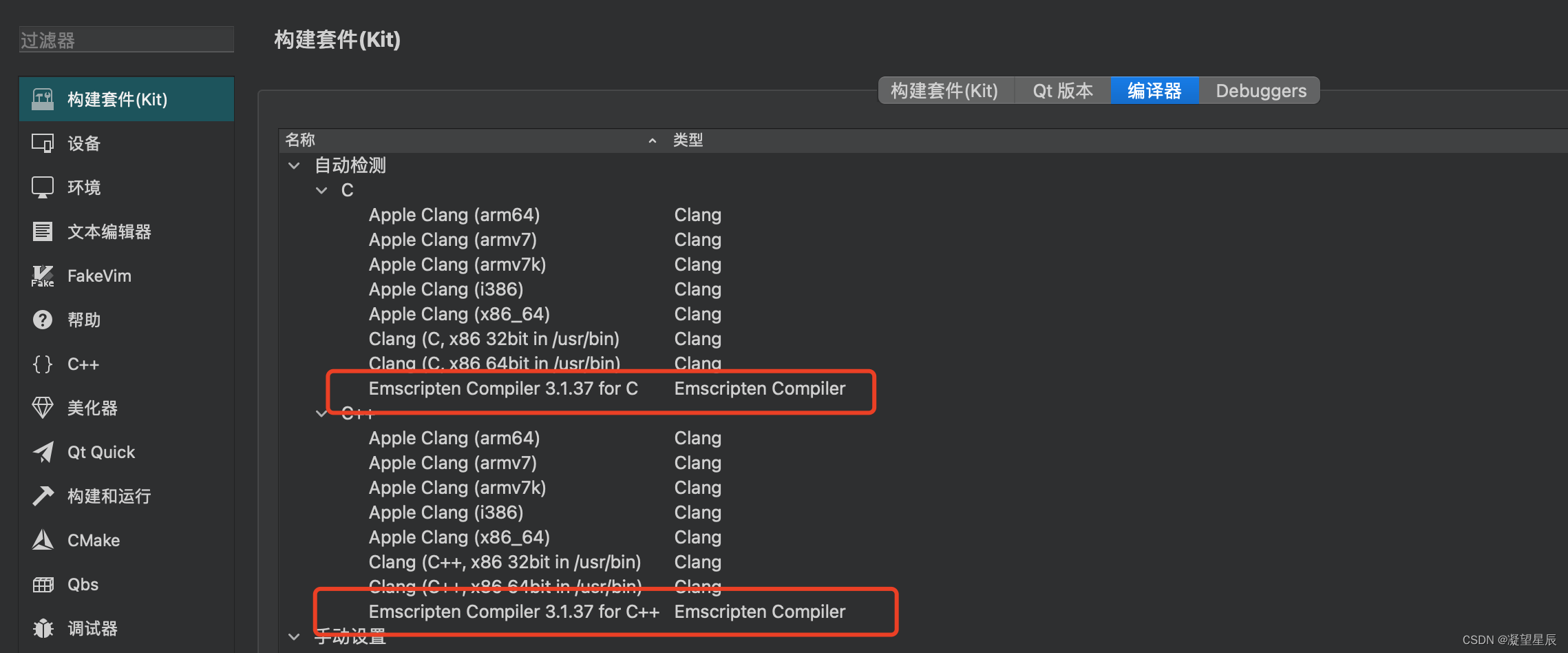Switch to the Debuggers tab
The width and height of the screenshot is (1568, 653).
click(1260, 91)
